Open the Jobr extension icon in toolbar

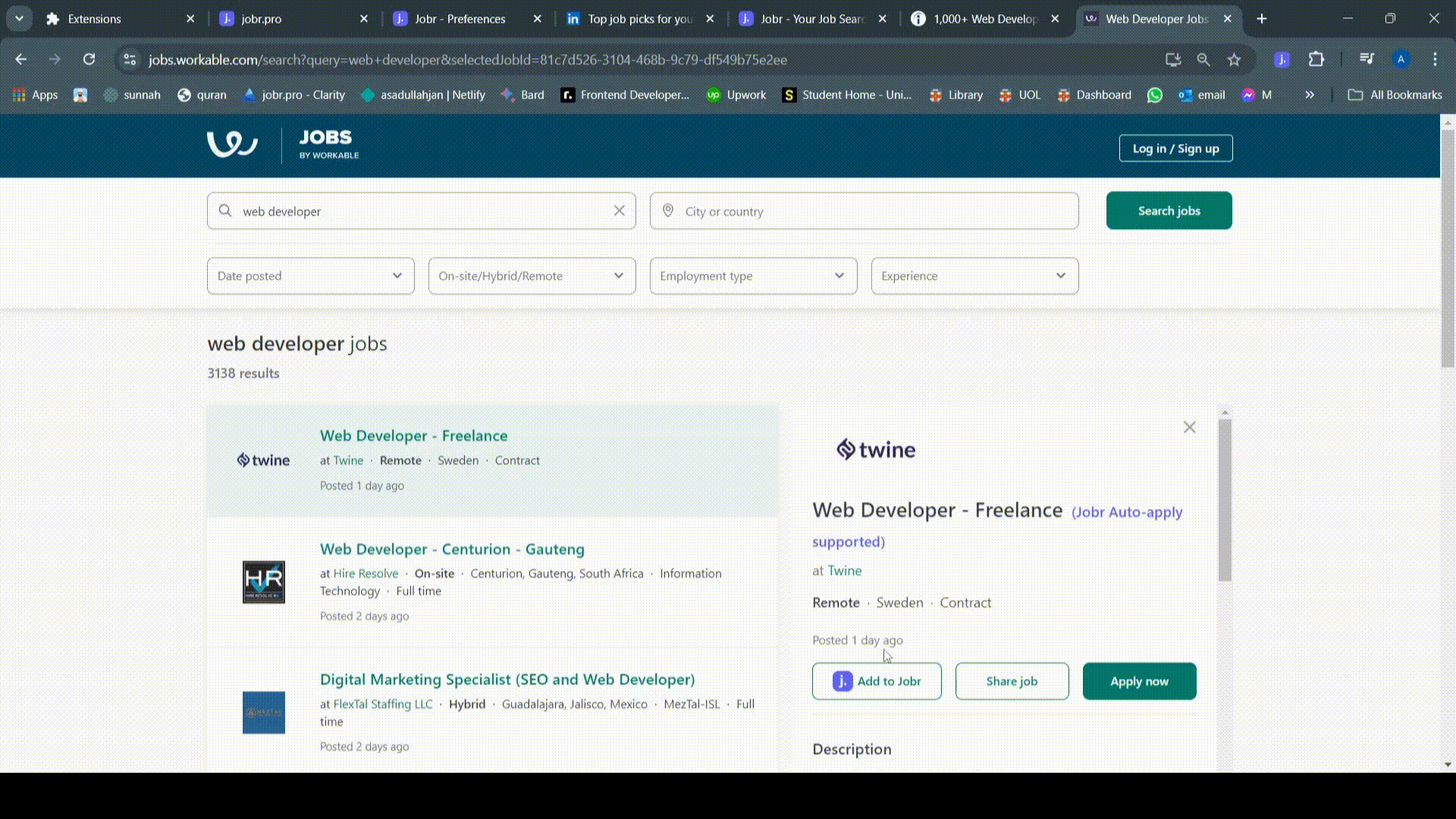1282,59
